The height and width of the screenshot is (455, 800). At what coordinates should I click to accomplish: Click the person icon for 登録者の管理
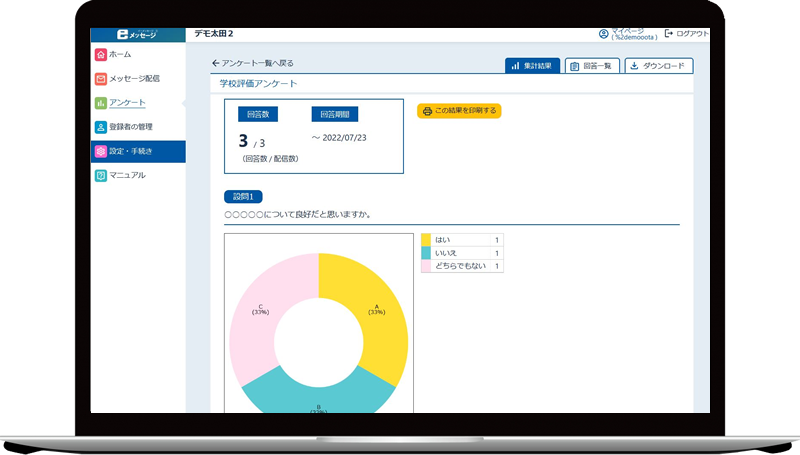(100, 127)
